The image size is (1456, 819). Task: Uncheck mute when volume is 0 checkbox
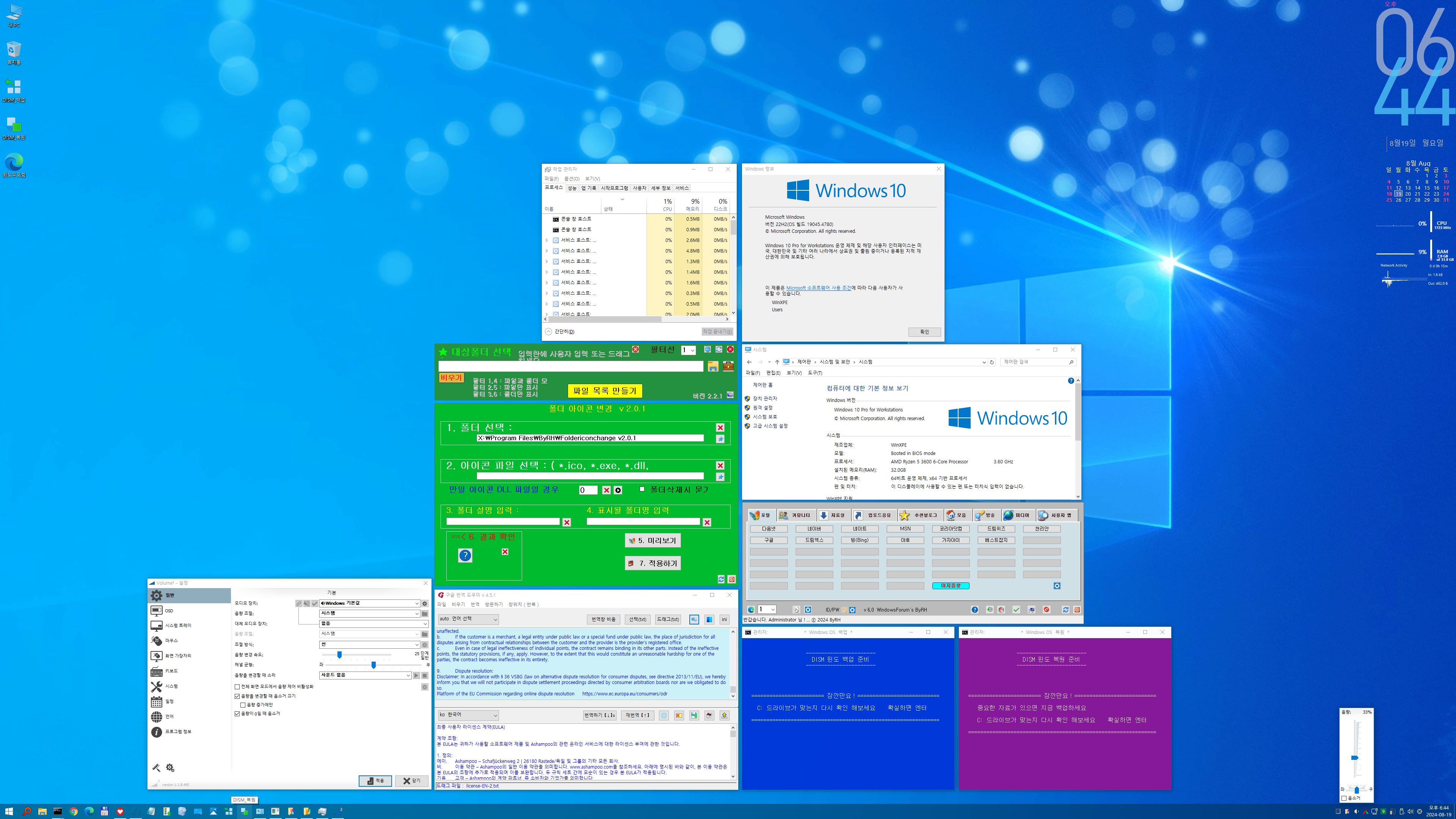237,713
